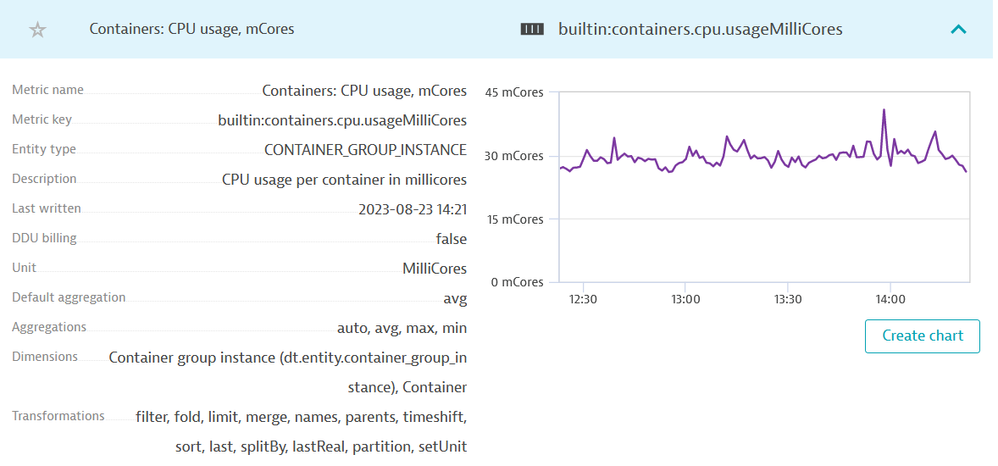The image size is (998, 466).
Task: Click the highest spike in the purple chart line
Action: tap(883, 111)
